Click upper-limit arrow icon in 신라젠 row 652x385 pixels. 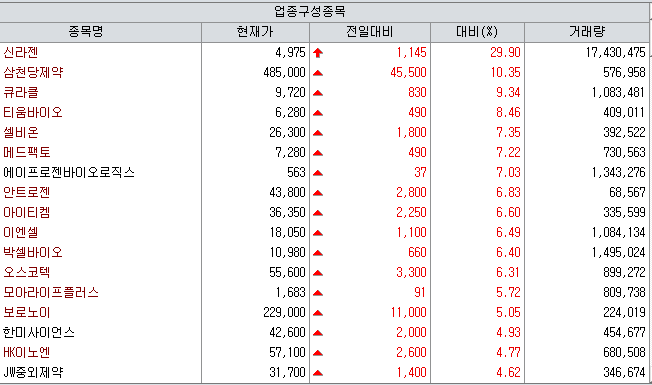[x=318, y=53]
